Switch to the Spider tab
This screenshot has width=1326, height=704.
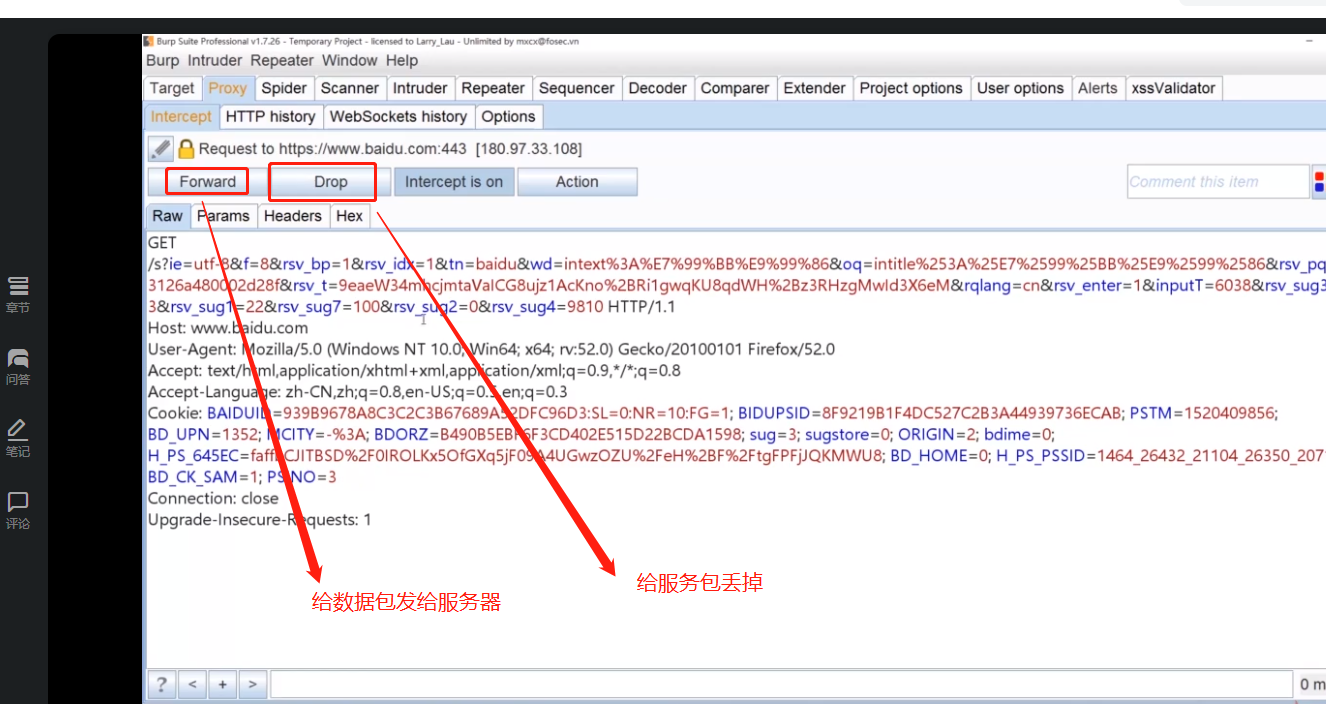[284, 88]
